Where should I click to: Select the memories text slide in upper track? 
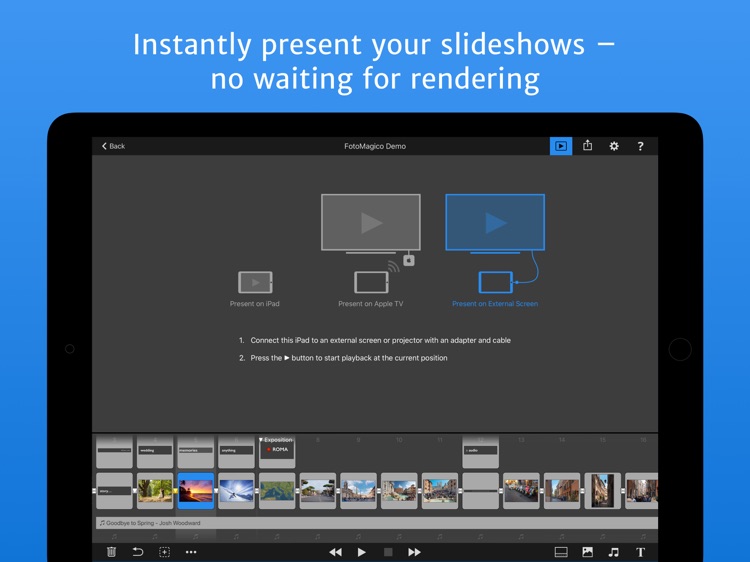196,452
